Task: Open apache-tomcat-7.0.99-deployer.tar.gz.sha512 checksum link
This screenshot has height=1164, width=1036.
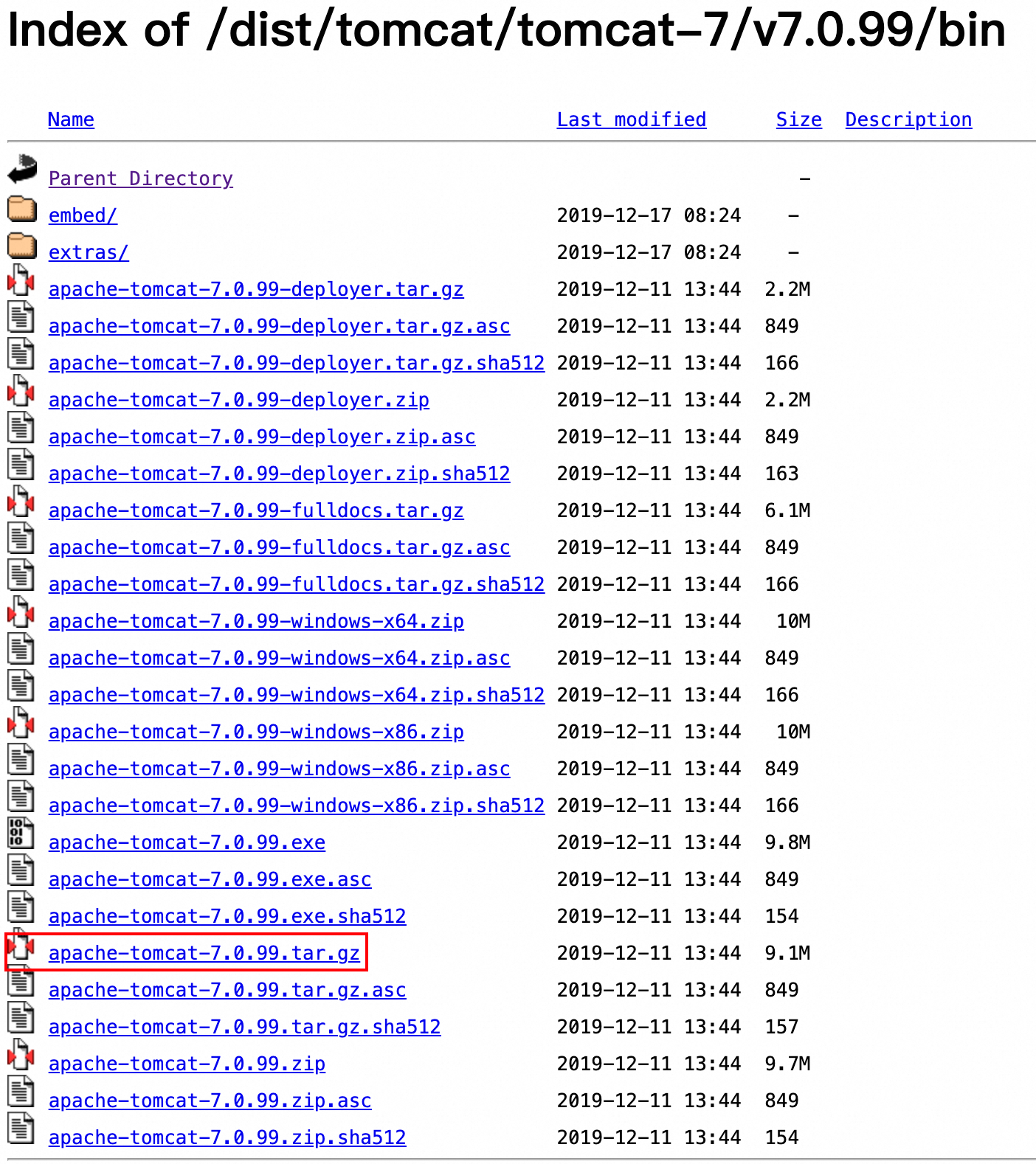Action: (297, 363)
